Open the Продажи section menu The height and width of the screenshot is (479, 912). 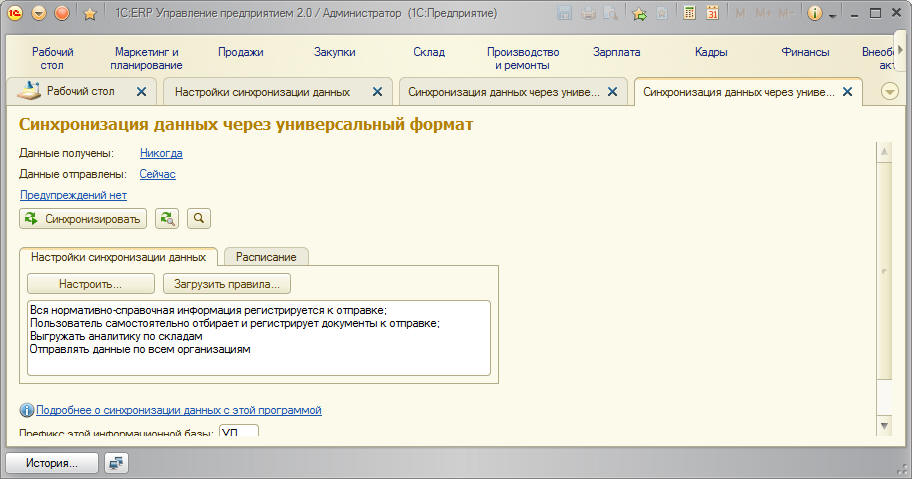pyautogui.click(x=240, y=52)
